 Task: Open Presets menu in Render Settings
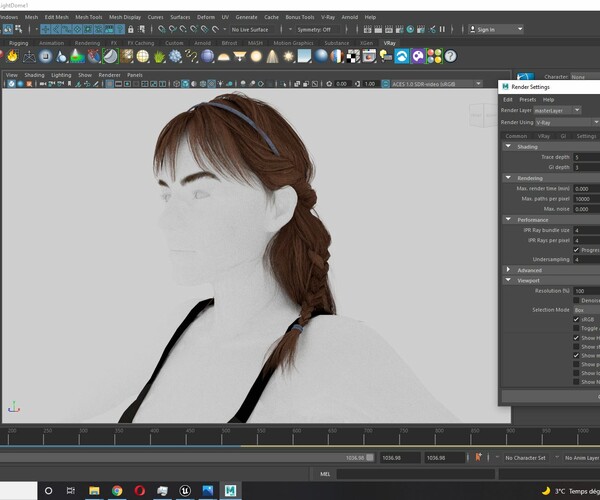tap(528, 99)
